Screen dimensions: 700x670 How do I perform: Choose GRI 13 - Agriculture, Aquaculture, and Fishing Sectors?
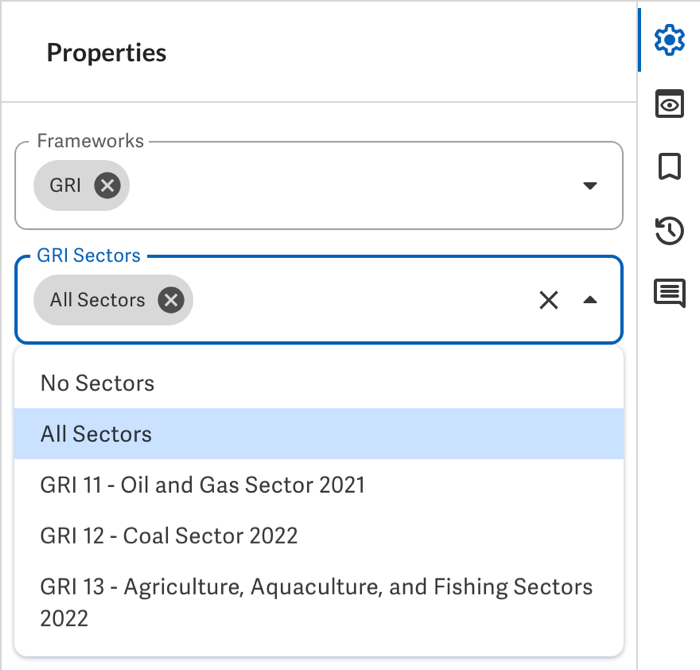tap(319, 603)
